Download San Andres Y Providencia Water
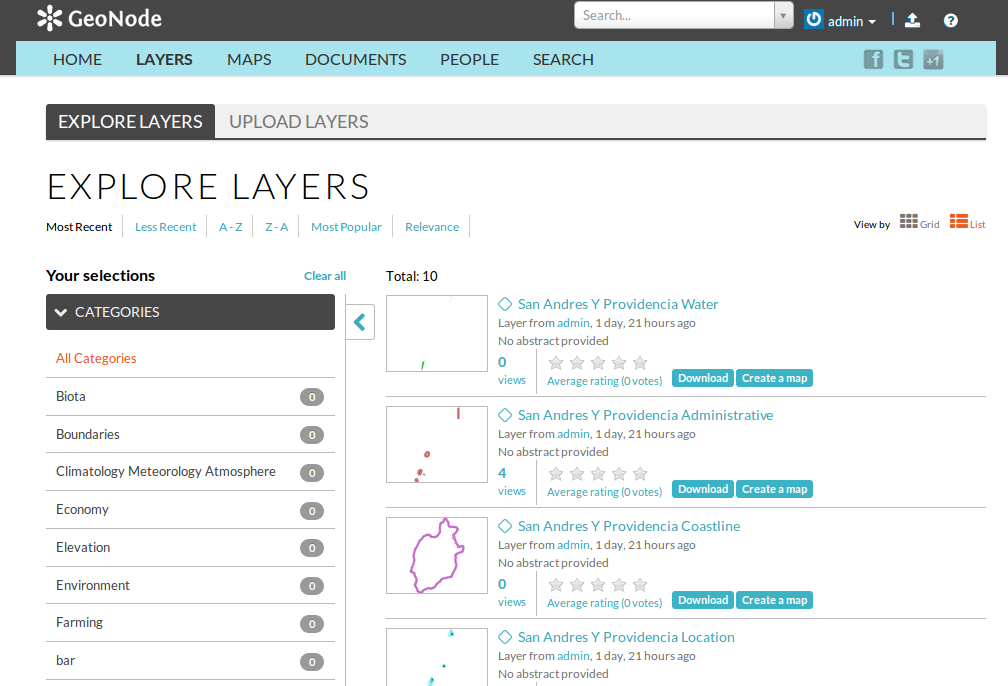 [x=703, y=378]
